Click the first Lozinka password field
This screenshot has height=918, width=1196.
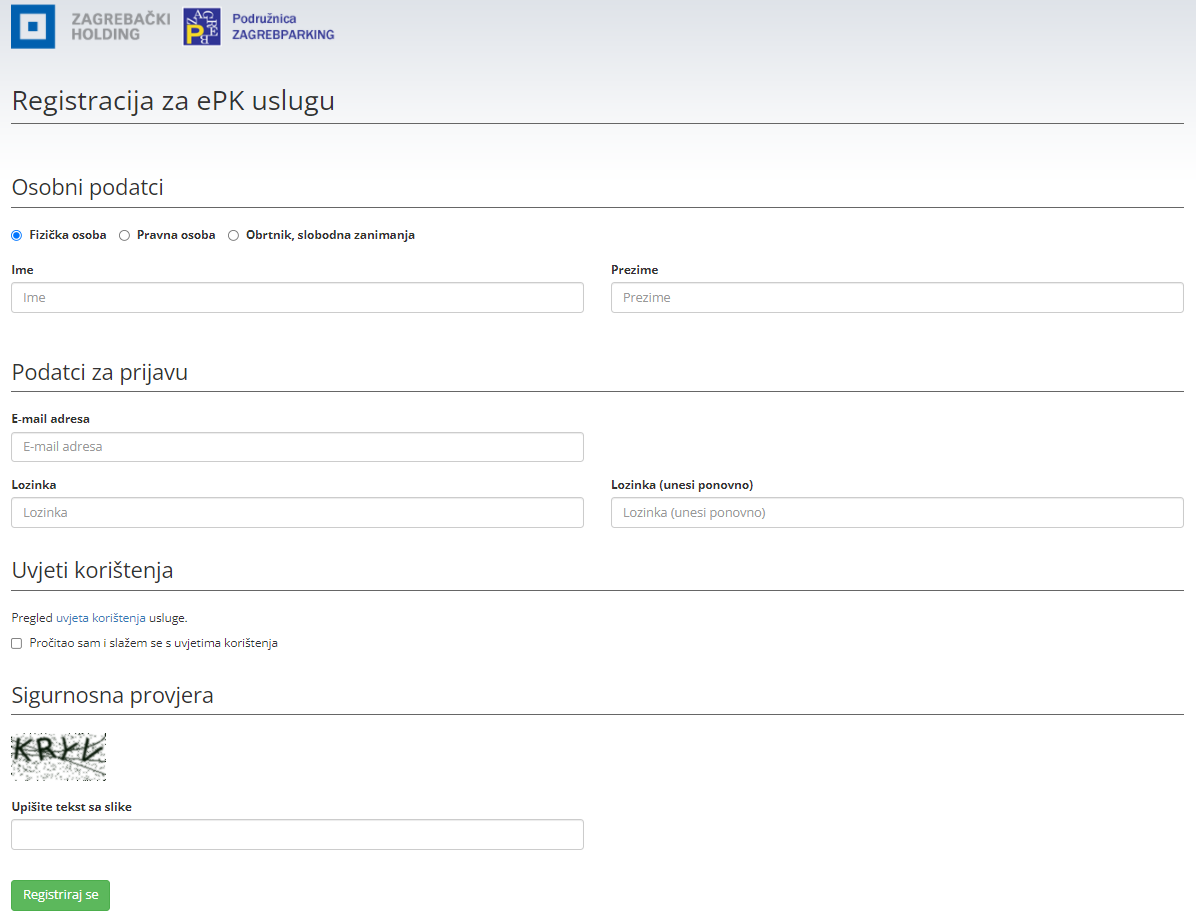coord(297,512)
